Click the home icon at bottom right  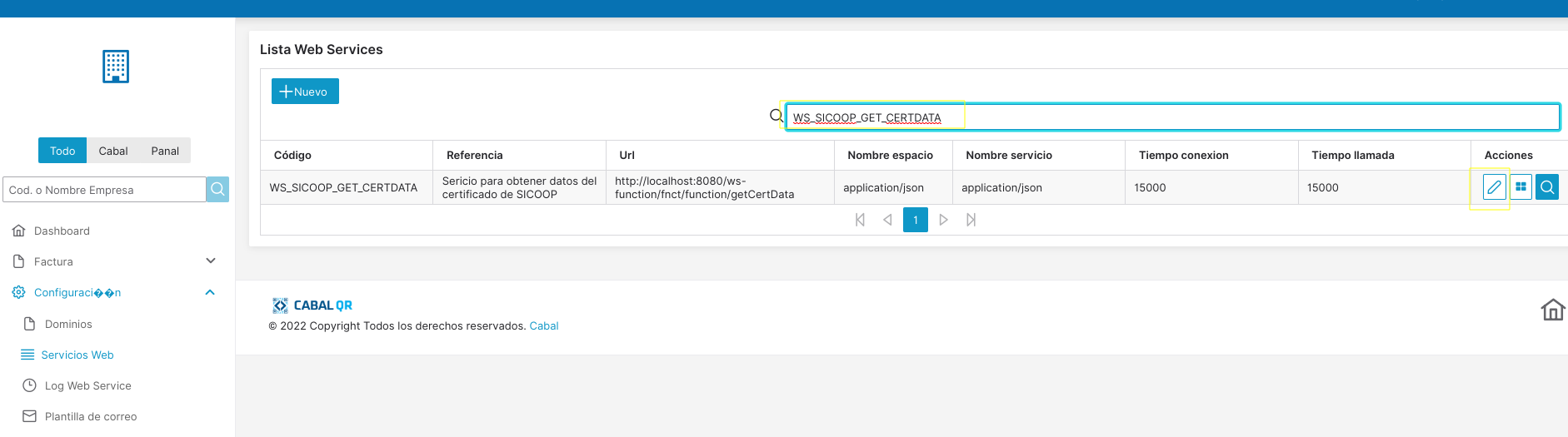point(1552,310)
